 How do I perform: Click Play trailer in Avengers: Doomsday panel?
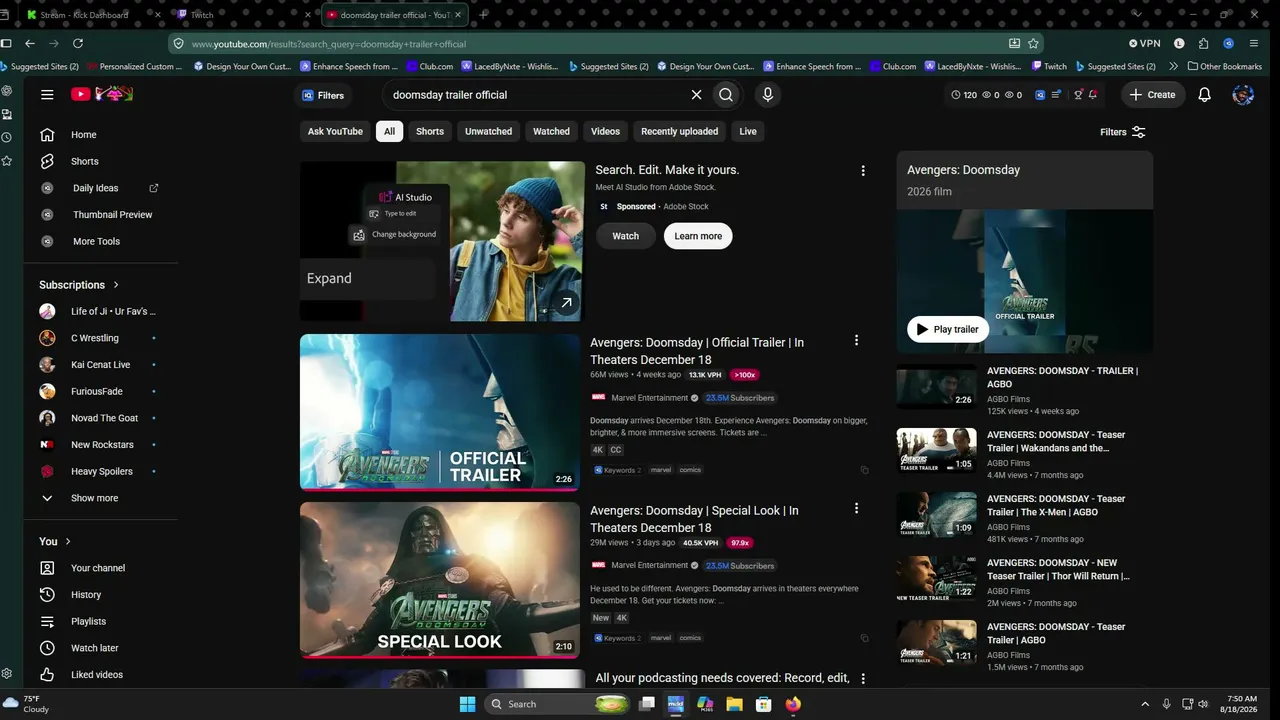pyautogui.click(x=947, y=329)
